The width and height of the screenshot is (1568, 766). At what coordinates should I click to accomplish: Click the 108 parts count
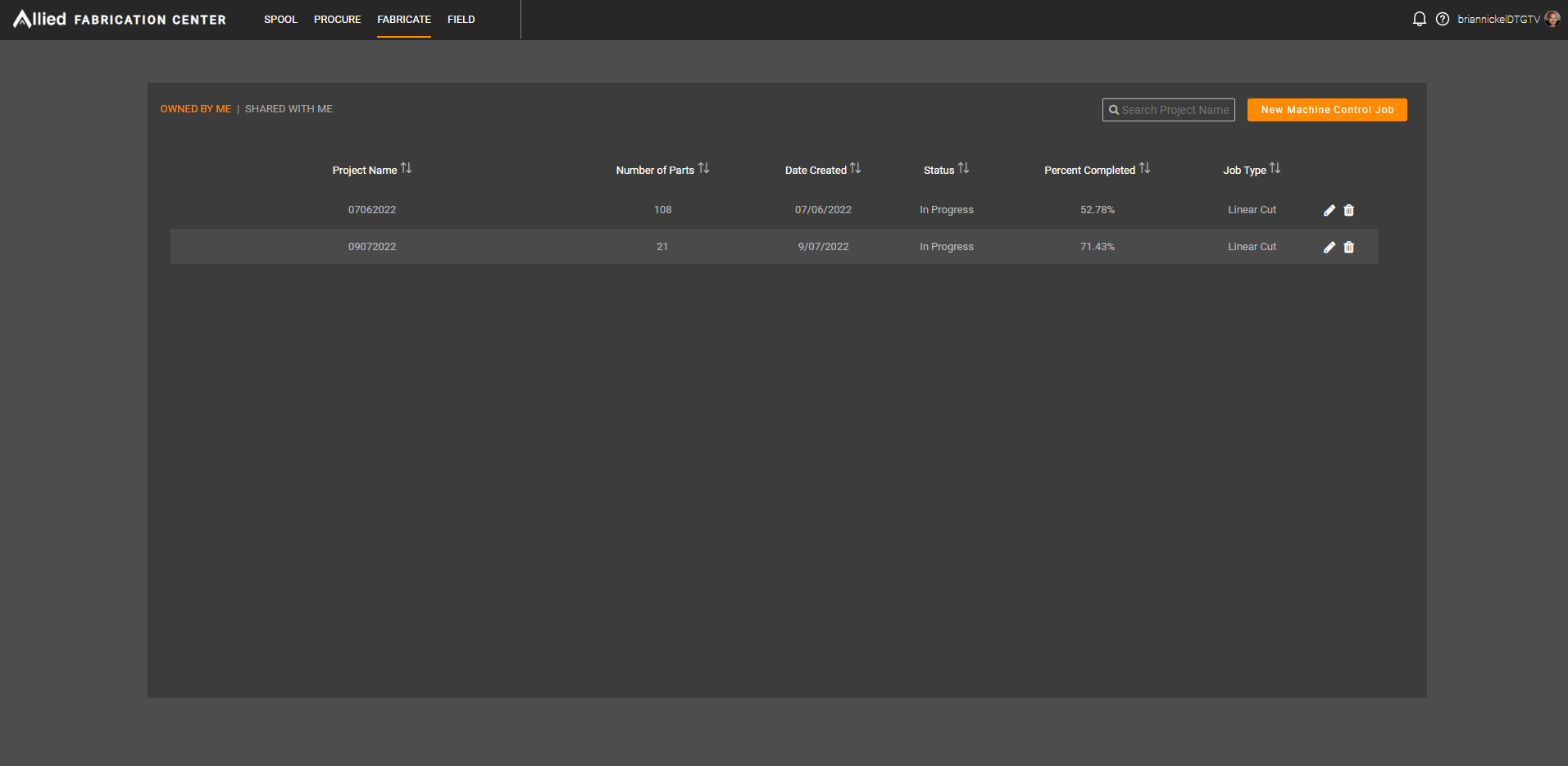point(663,210)
